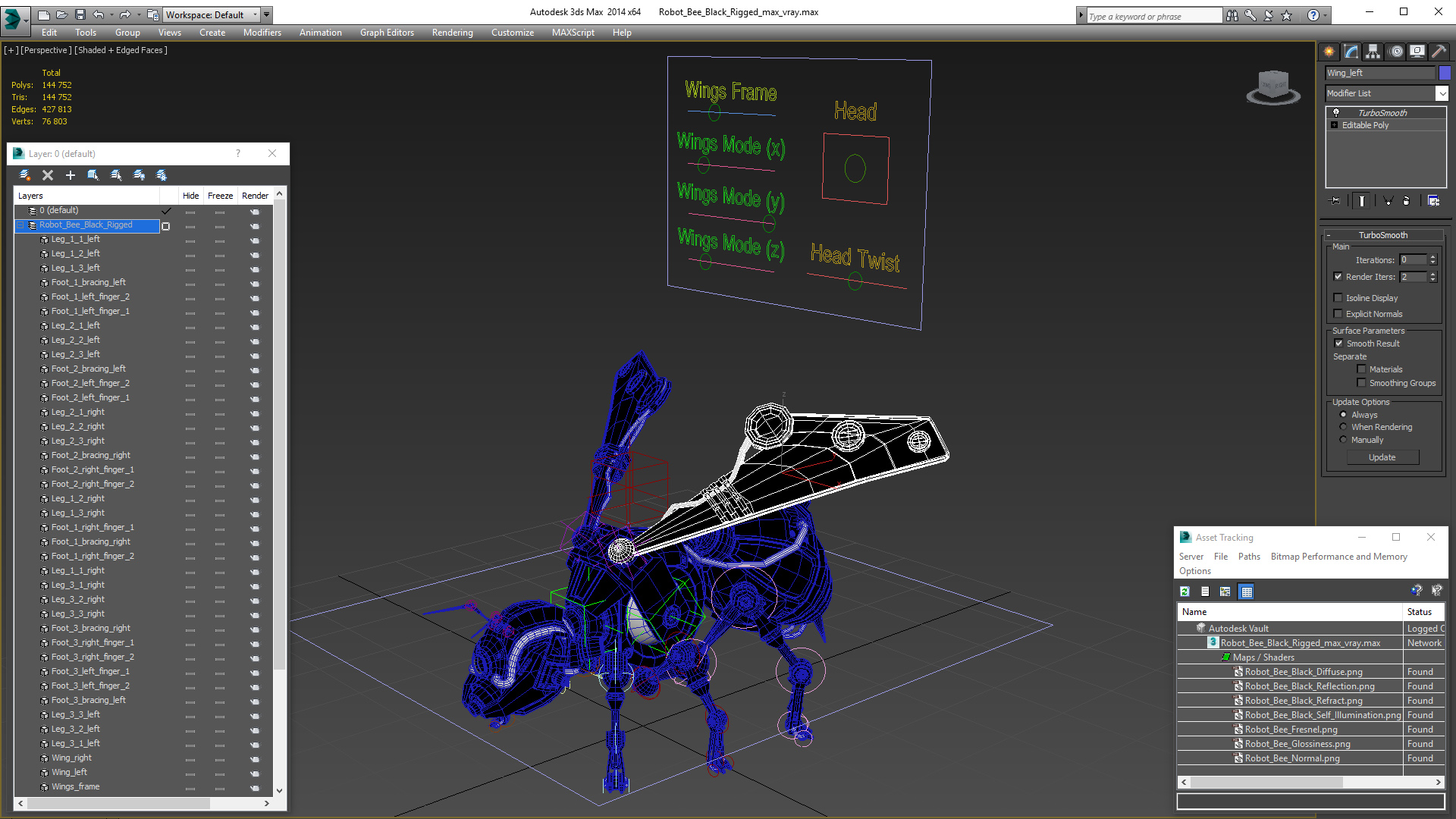Open the Motion command panel tab
Image resolution: width=1456 pixels, height=819 pixels.
click(x=1396, y=52)
